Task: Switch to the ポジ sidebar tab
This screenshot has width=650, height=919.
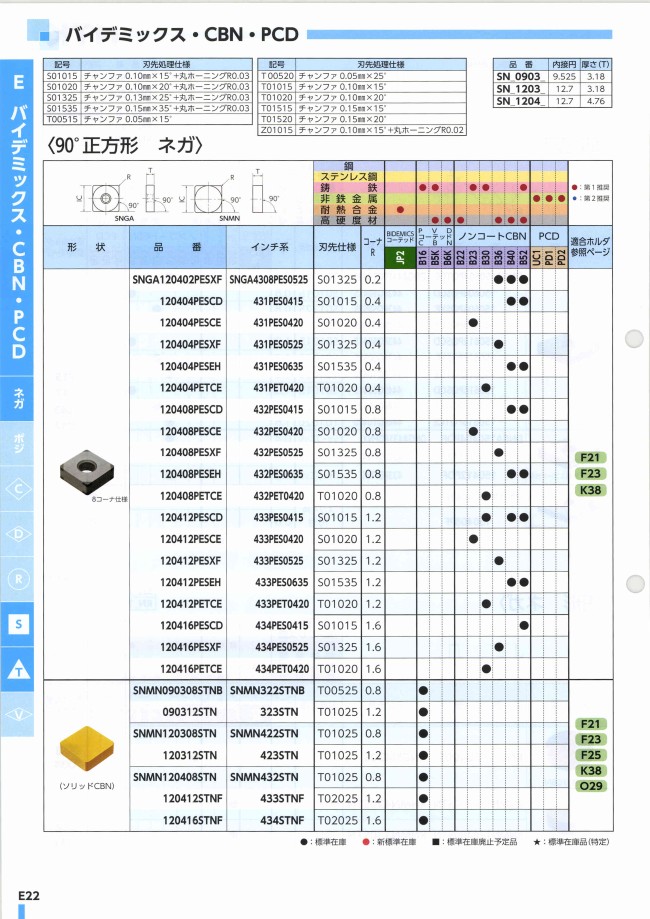Action: point(19,443)
